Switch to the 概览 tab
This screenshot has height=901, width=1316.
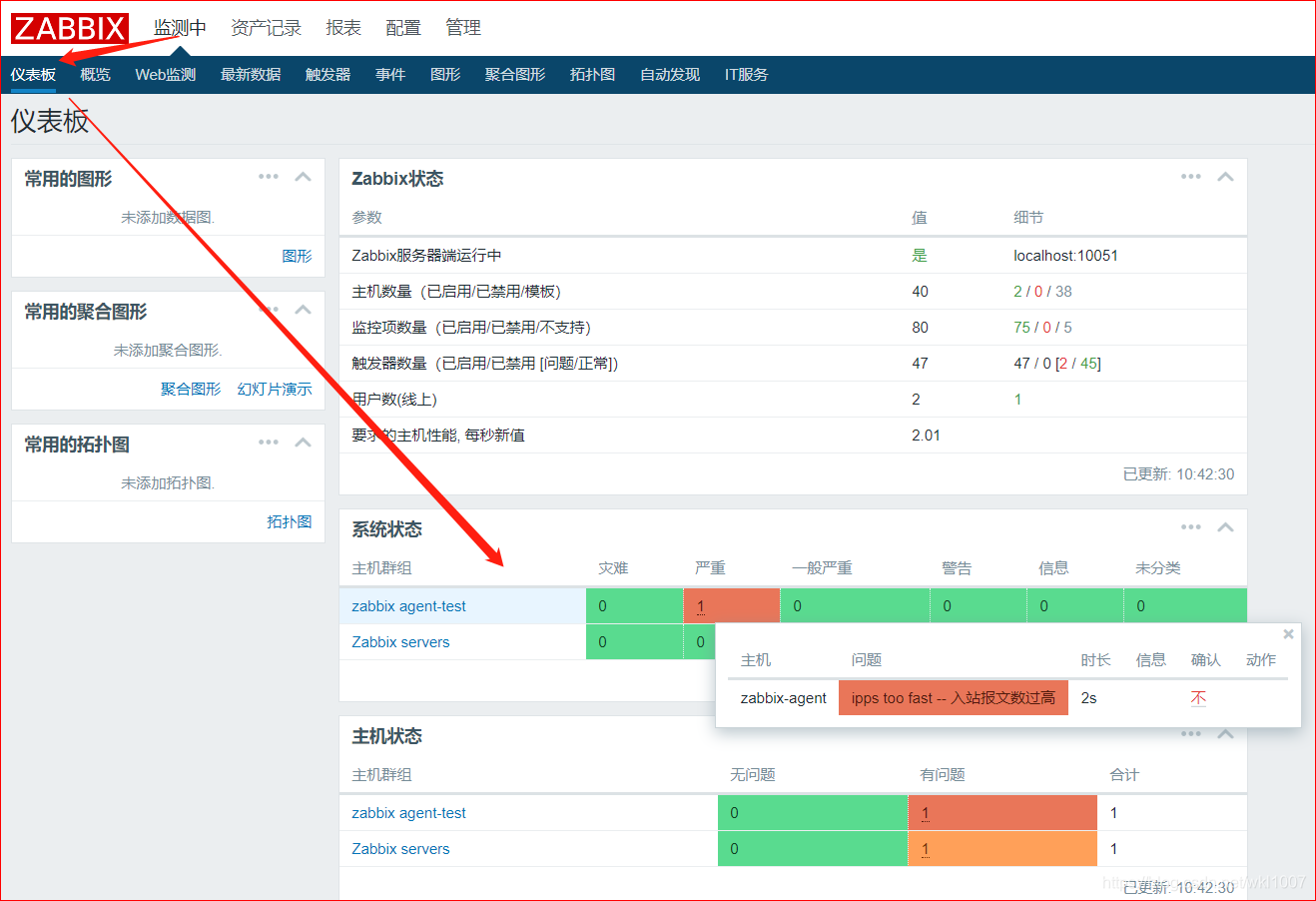click(96, 75)
